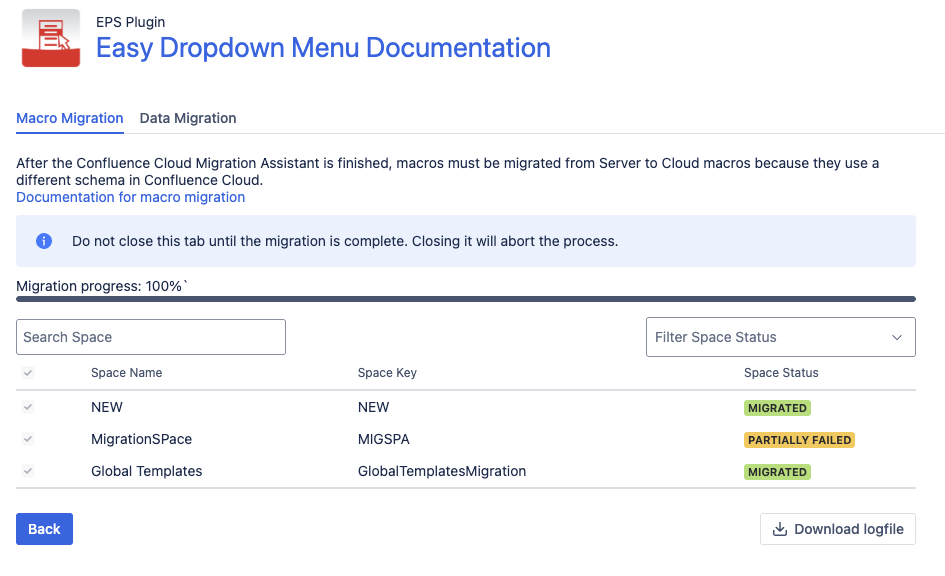Image resolution: width=945 pixels, height=576 pixels.
Task: Click the migration progress bar
Action: click(466, 299)
